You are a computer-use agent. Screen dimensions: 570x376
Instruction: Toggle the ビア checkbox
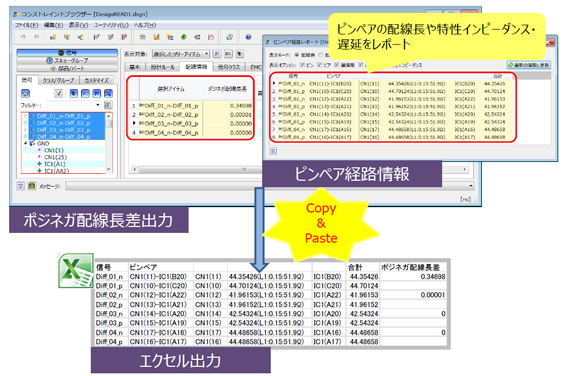click(319, 65)
